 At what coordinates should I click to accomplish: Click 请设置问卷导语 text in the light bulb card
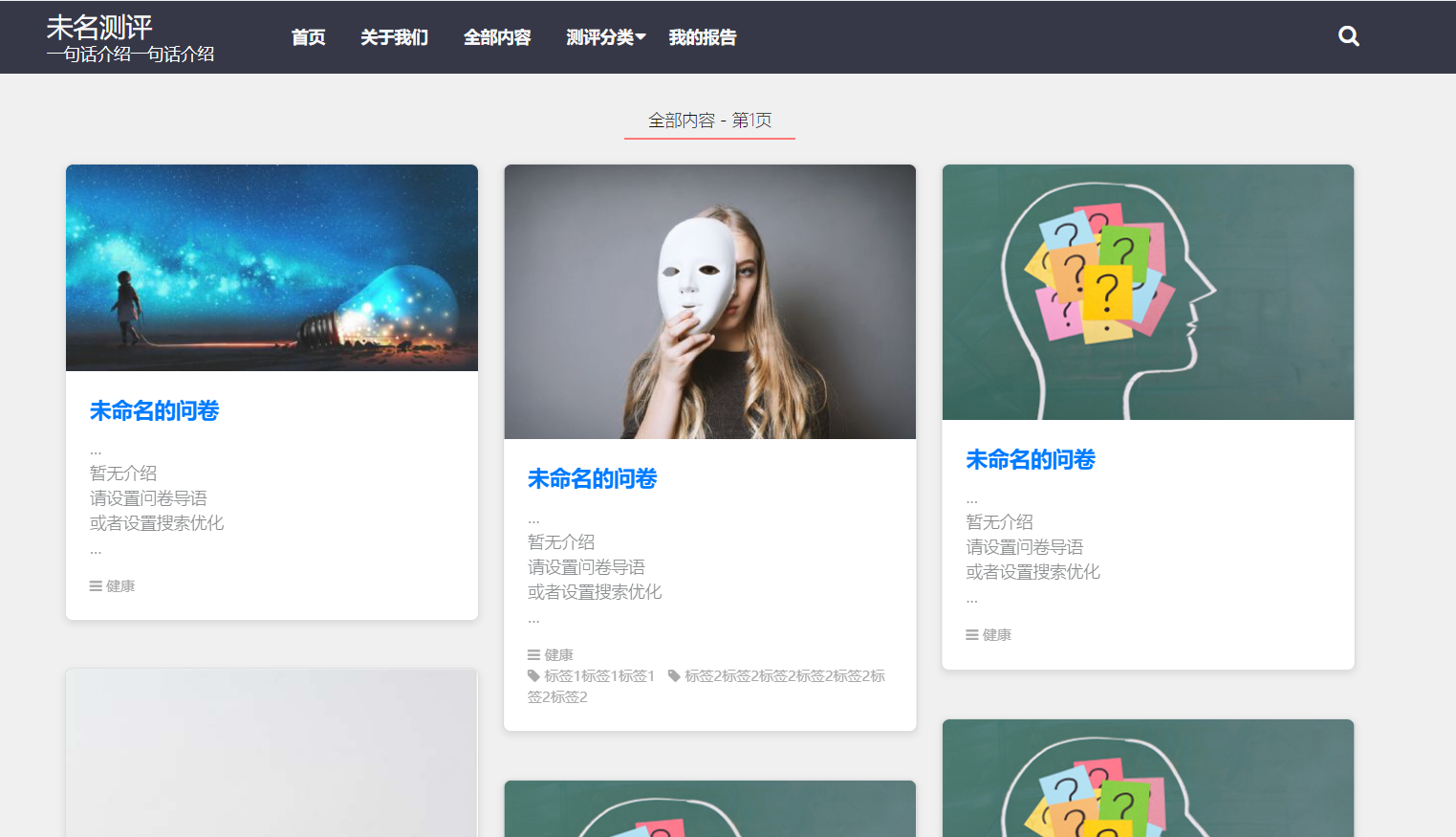click(148, 498)
